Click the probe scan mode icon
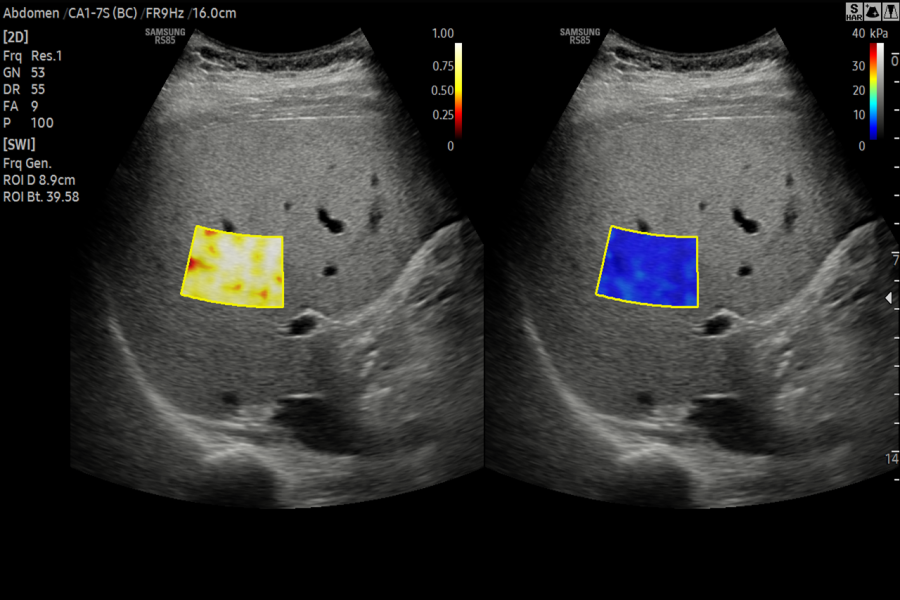 click(871, 12)
